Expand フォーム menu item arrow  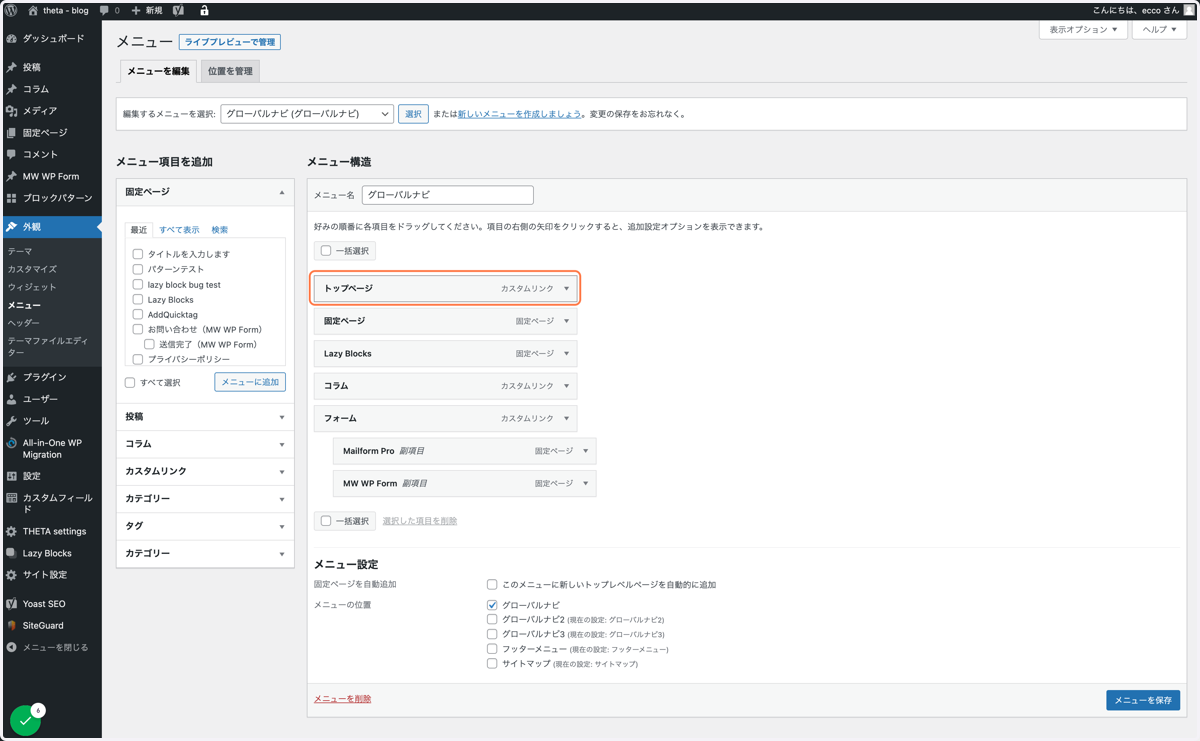tap(566, 418)
